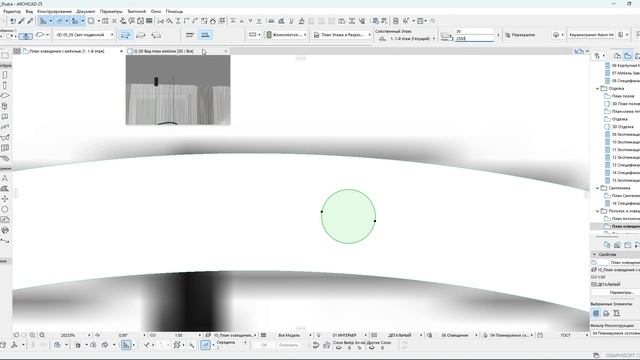Toggle the second highlighted snap button in toolbar

point(60,21)
